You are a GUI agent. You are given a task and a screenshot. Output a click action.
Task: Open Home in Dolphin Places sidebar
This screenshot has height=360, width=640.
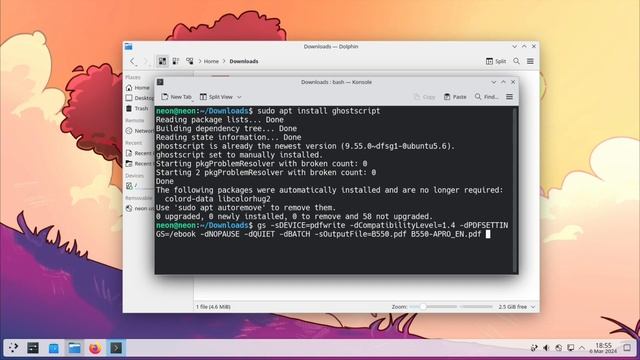(x=139, y=88)
